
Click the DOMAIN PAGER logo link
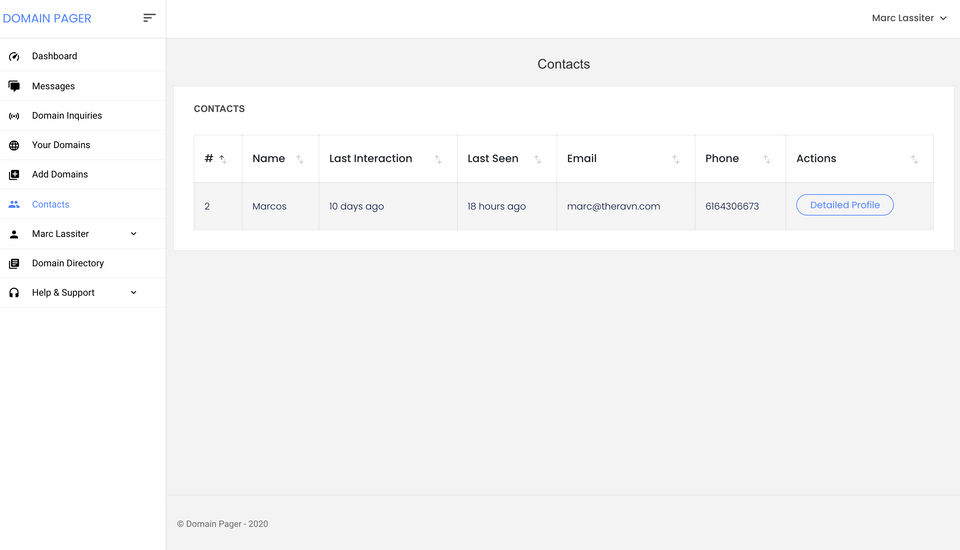click(47, 18)
